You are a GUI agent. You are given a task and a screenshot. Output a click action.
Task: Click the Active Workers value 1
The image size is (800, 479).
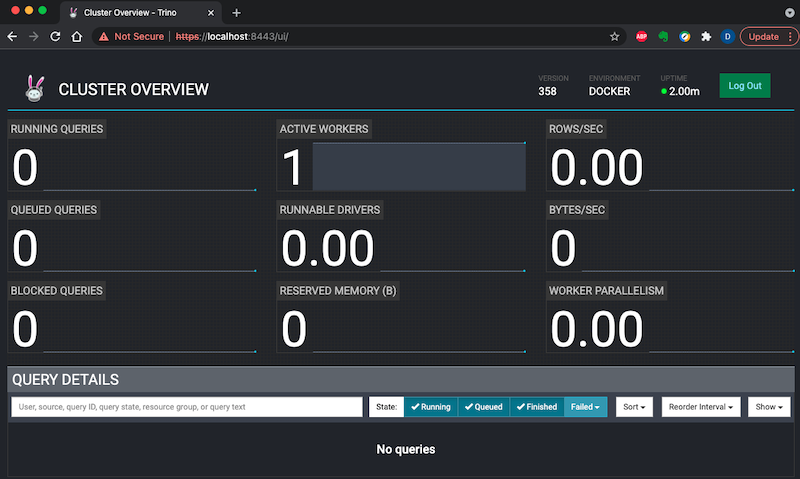(292, 167)
